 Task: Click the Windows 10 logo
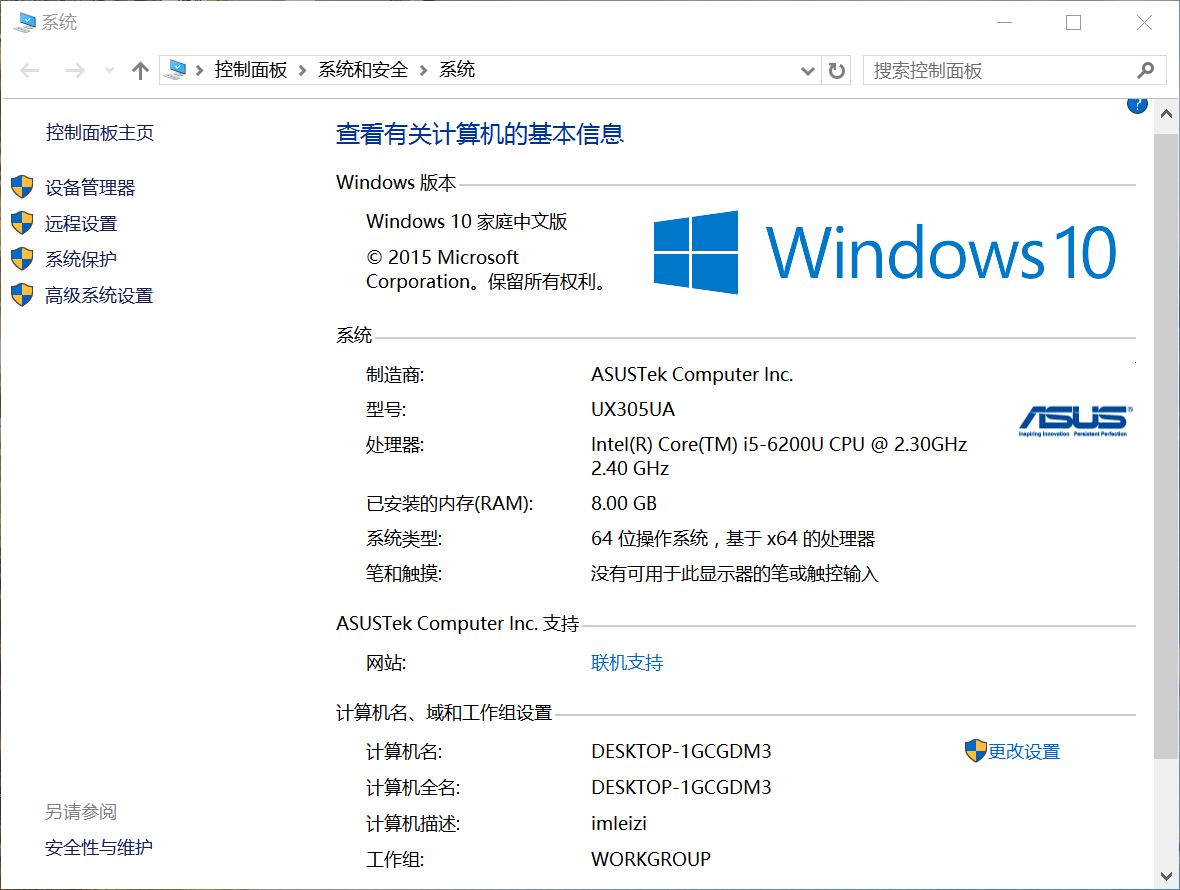point(885,253)
